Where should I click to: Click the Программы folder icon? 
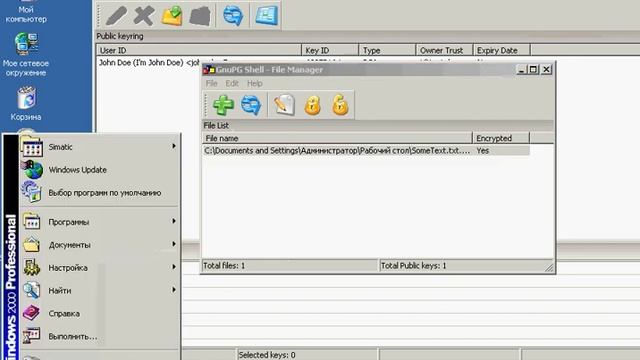click(x=31, y=222)
